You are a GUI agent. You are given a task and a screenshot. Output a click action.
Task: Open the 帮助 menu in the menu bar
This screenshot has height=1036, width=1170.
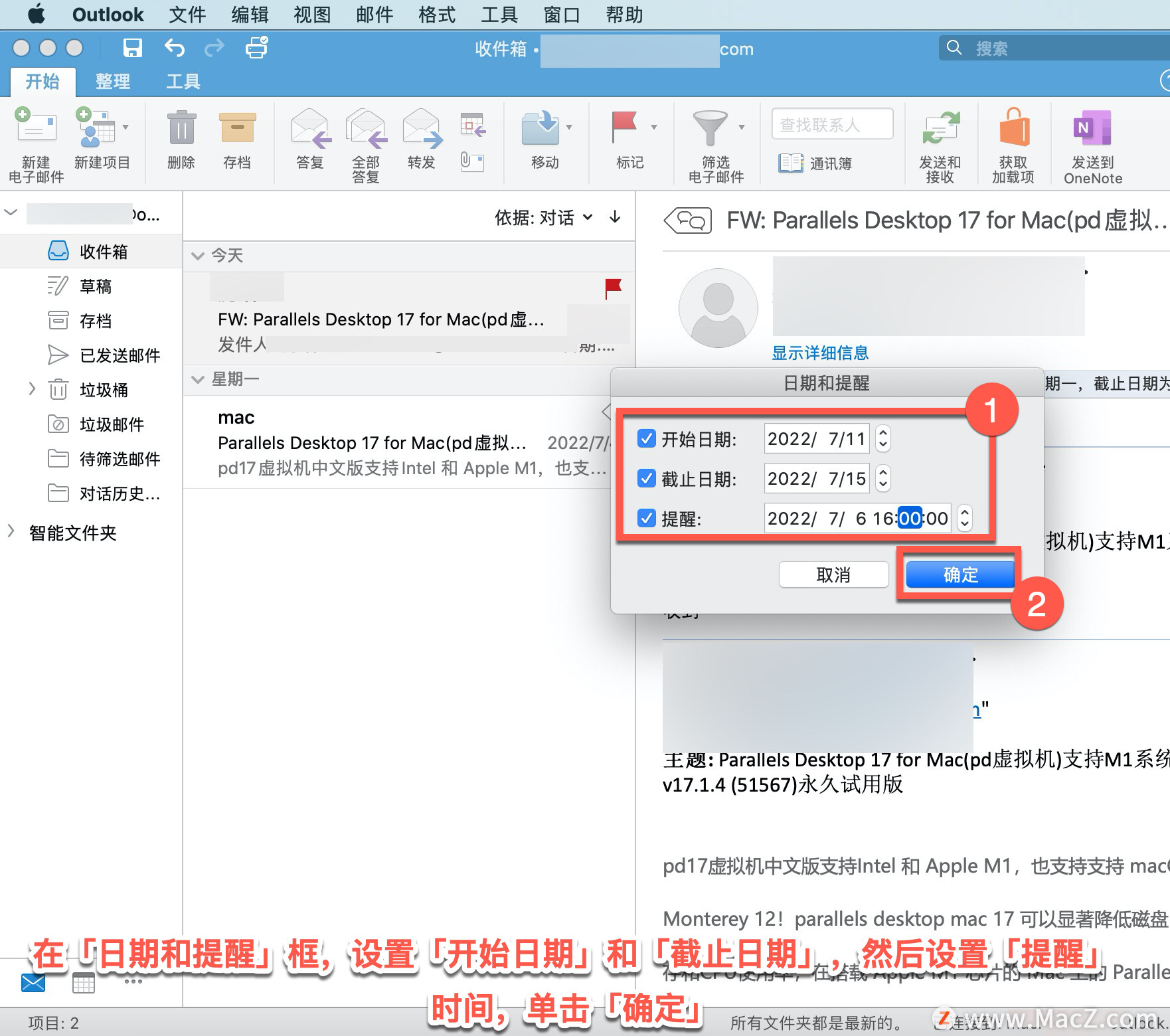pyautogui.click(x=624, y=15)
